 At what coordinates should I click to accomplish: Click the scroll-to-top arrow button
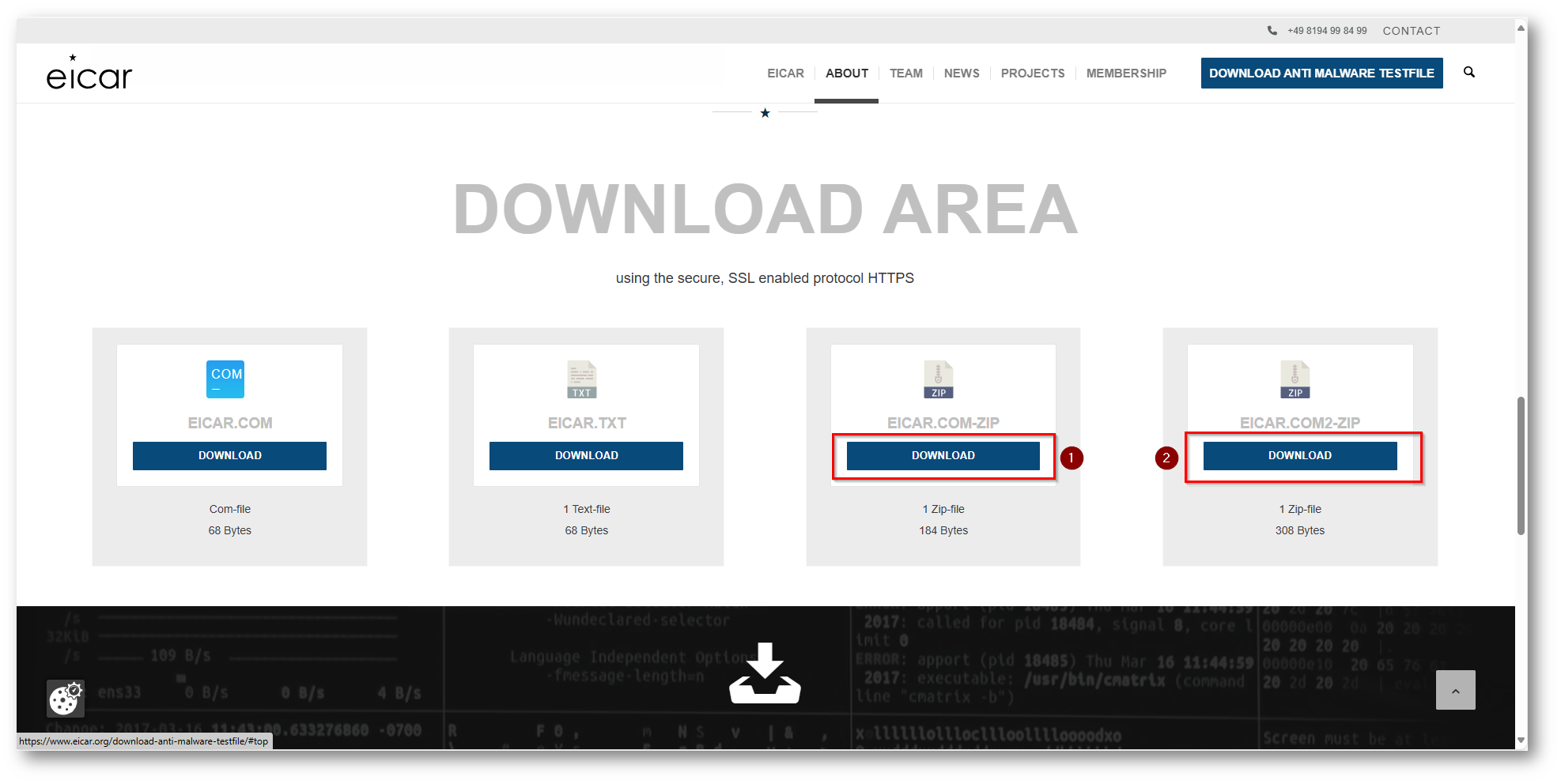tap(1456, 690)
